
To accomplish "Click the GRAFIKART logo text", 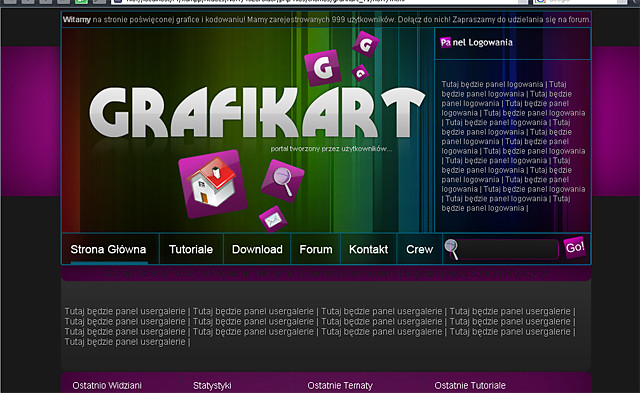I will (257, 112).
